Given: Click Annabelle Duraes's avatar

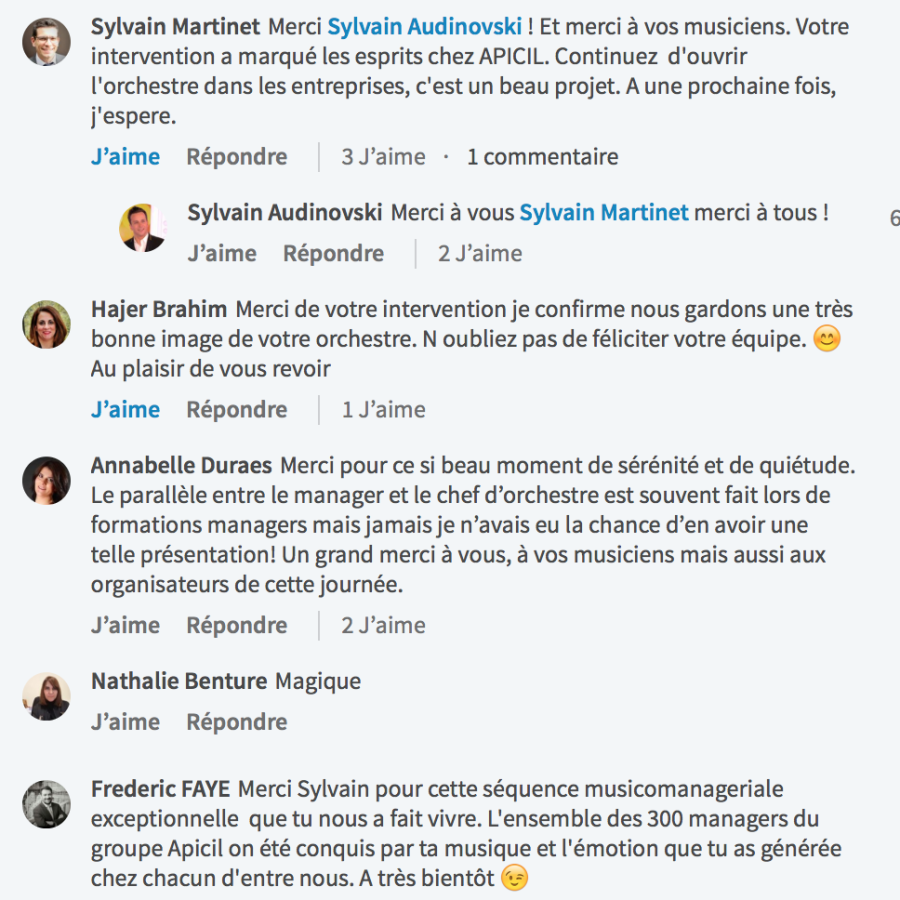Looking at the screenshot, I should click(x=46, y=481).
